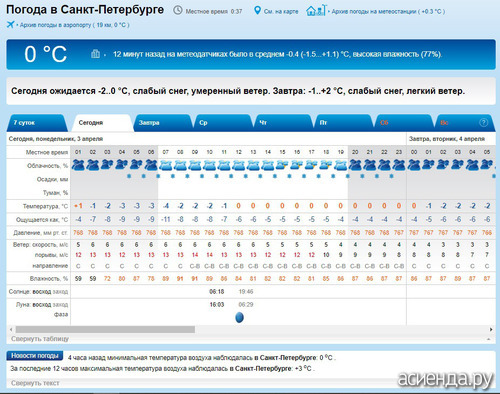Click feels-like value -11 at hour 07
500x394 pixels.
coord(166,219)
